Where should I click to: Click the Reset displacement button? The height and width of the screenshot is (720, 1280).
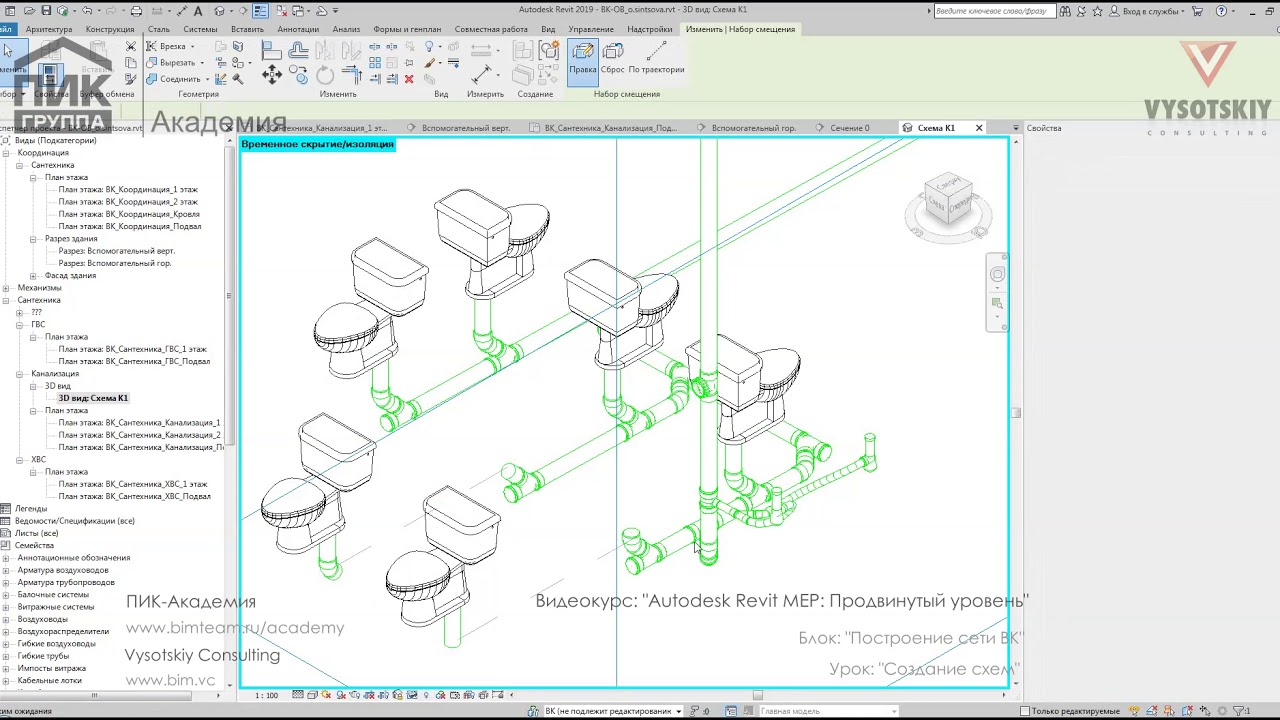pos(613,59)
